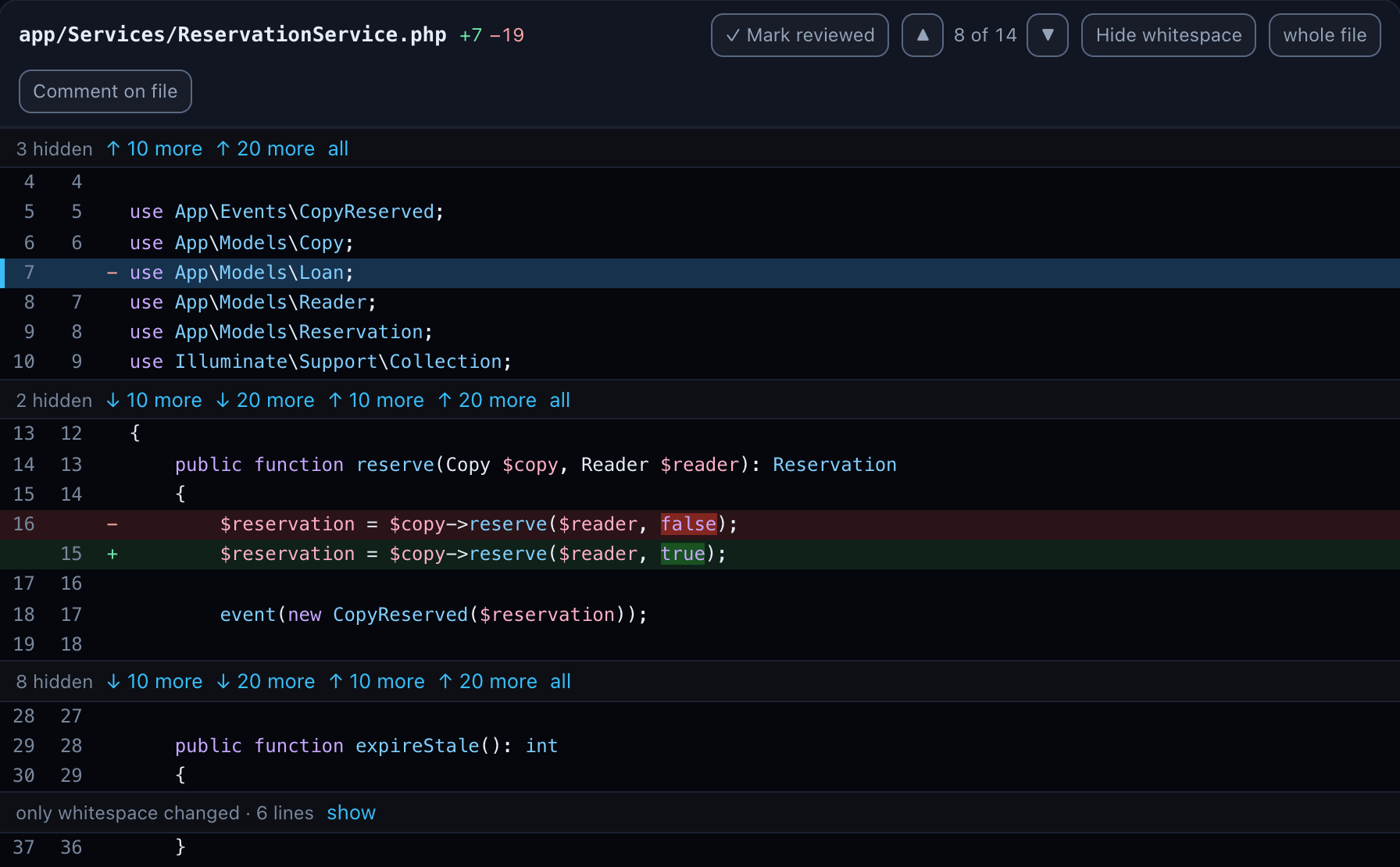
Task: Click line 'use App\Models\Reader;'
Action: (700, 302)
